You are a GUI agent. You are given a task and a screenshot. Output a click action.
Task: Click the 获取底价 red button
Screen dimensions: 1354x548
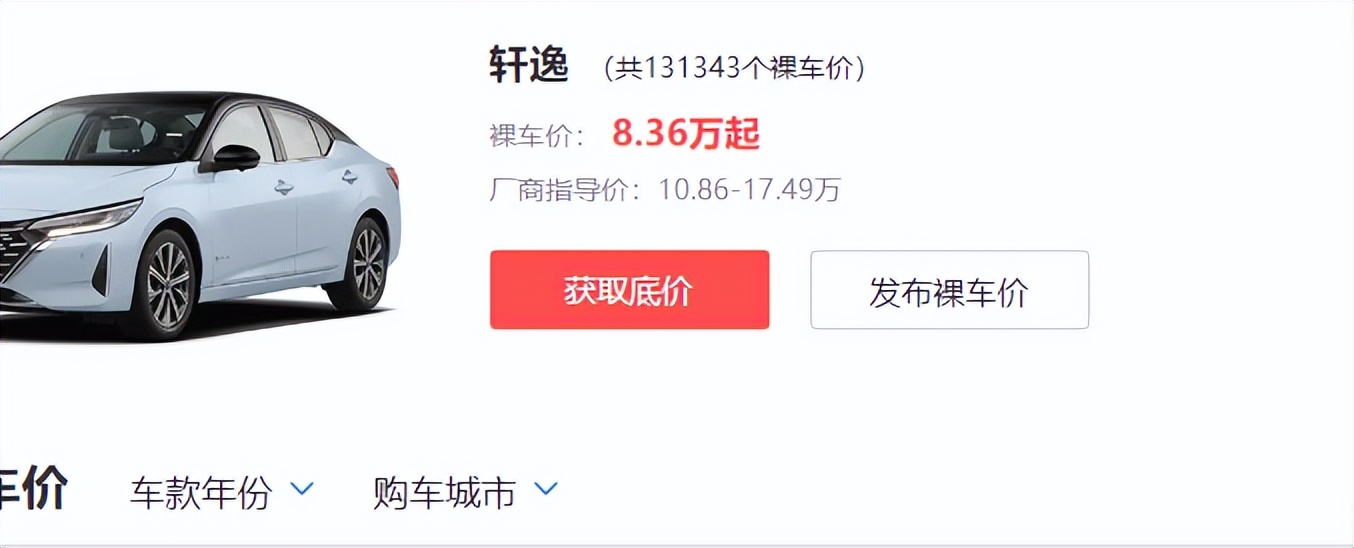(629, 290)
